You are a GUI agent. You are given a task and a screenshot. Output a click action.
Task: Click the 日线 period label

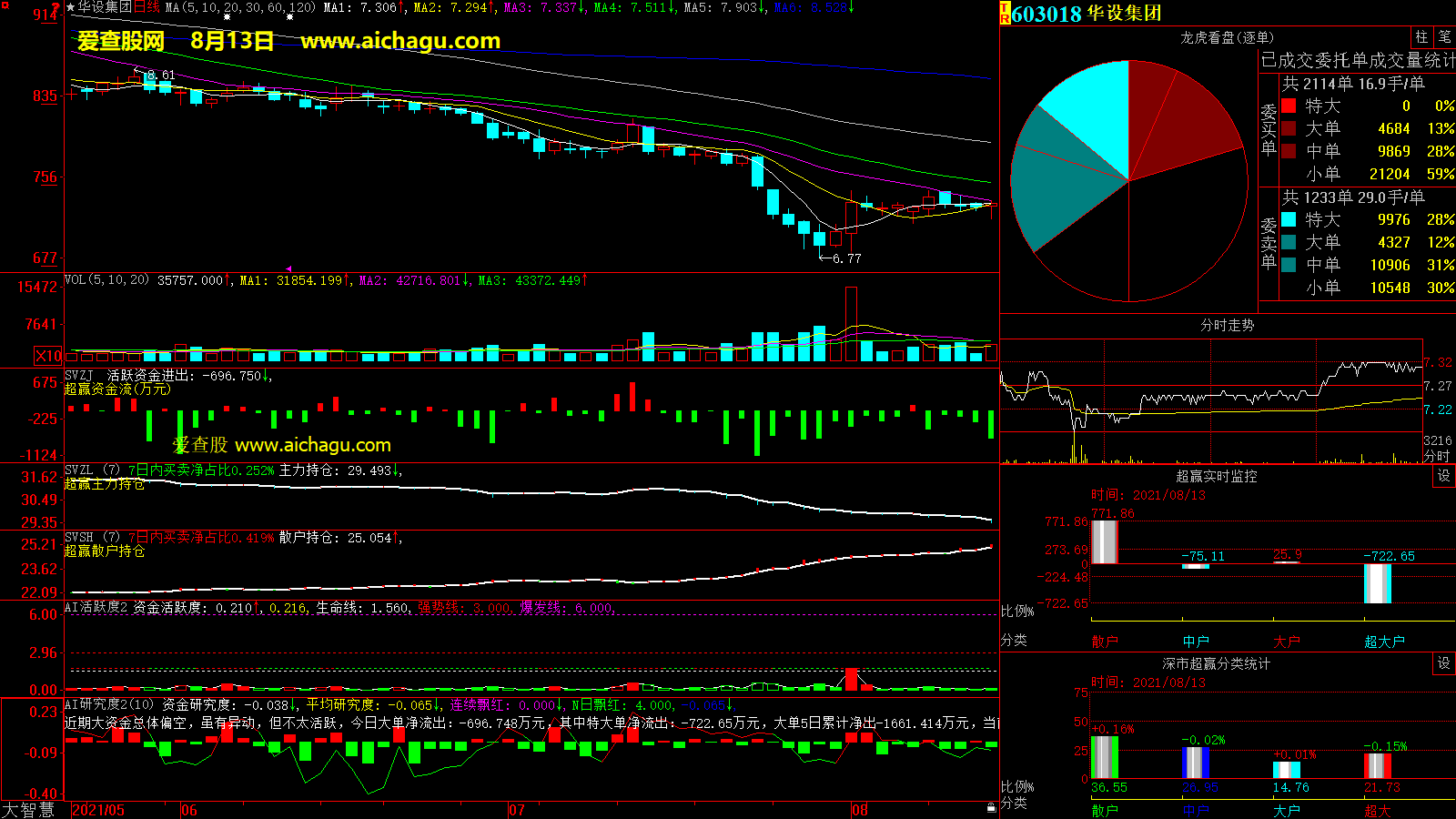point(147,7)
